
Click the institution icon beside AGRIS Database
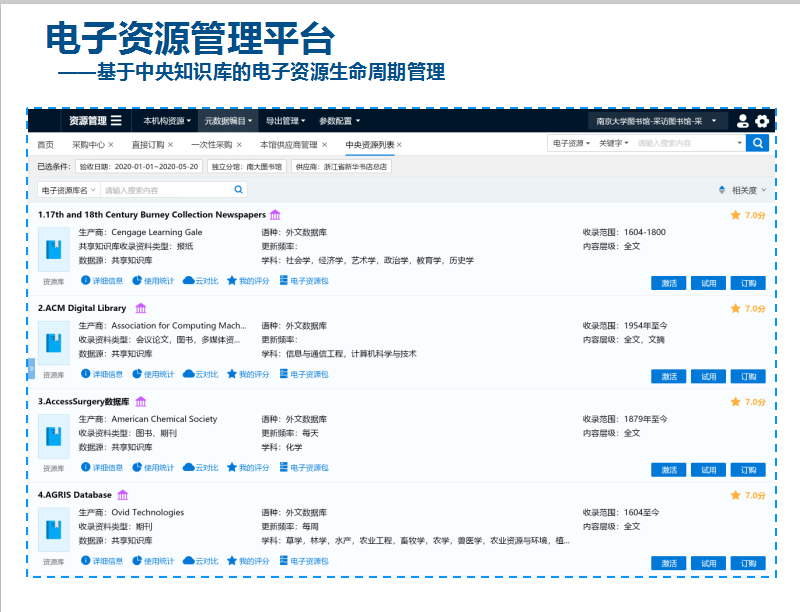[x=123, y=495]
